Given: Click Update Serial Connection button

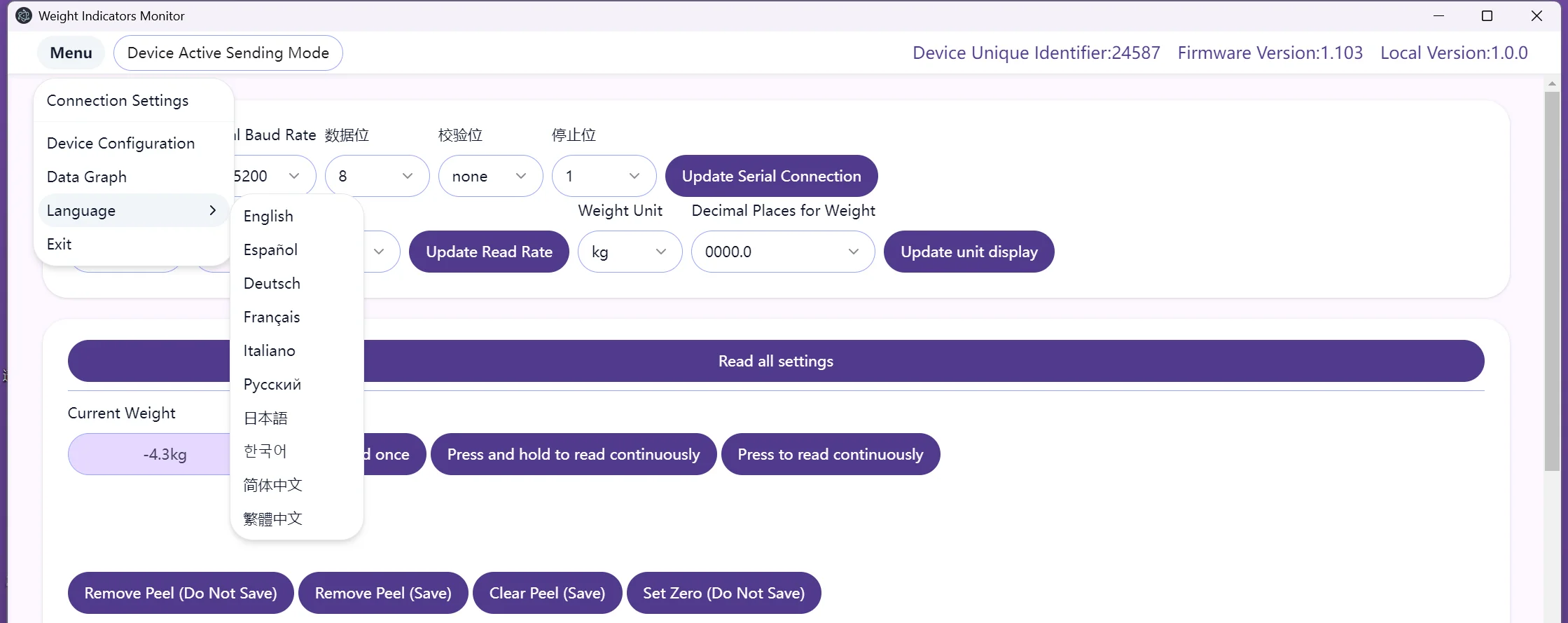Looking at the screenshot, I should (x=771, y=176).
